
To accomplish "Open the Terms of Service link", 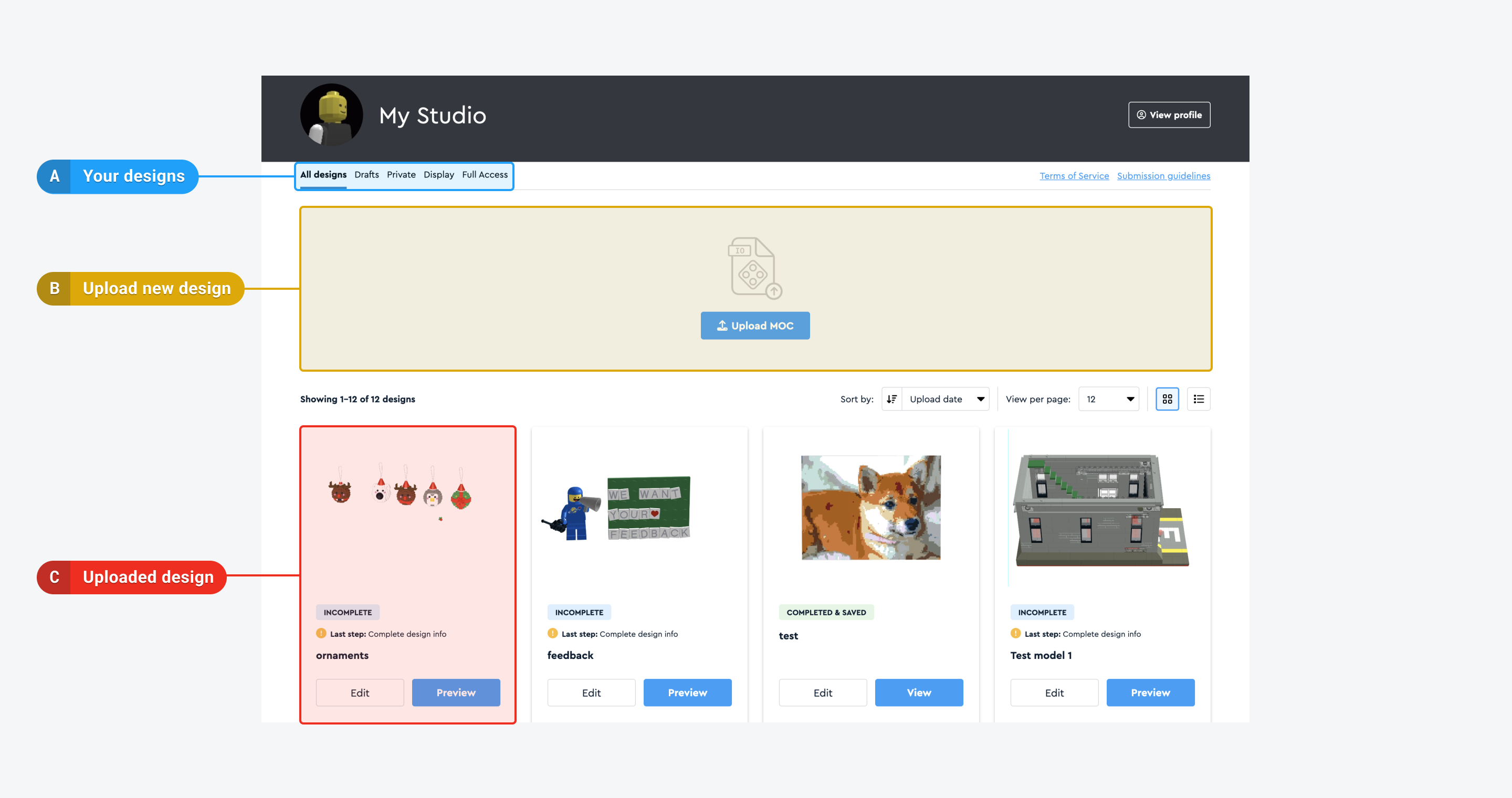I will tap(1074, 176).
